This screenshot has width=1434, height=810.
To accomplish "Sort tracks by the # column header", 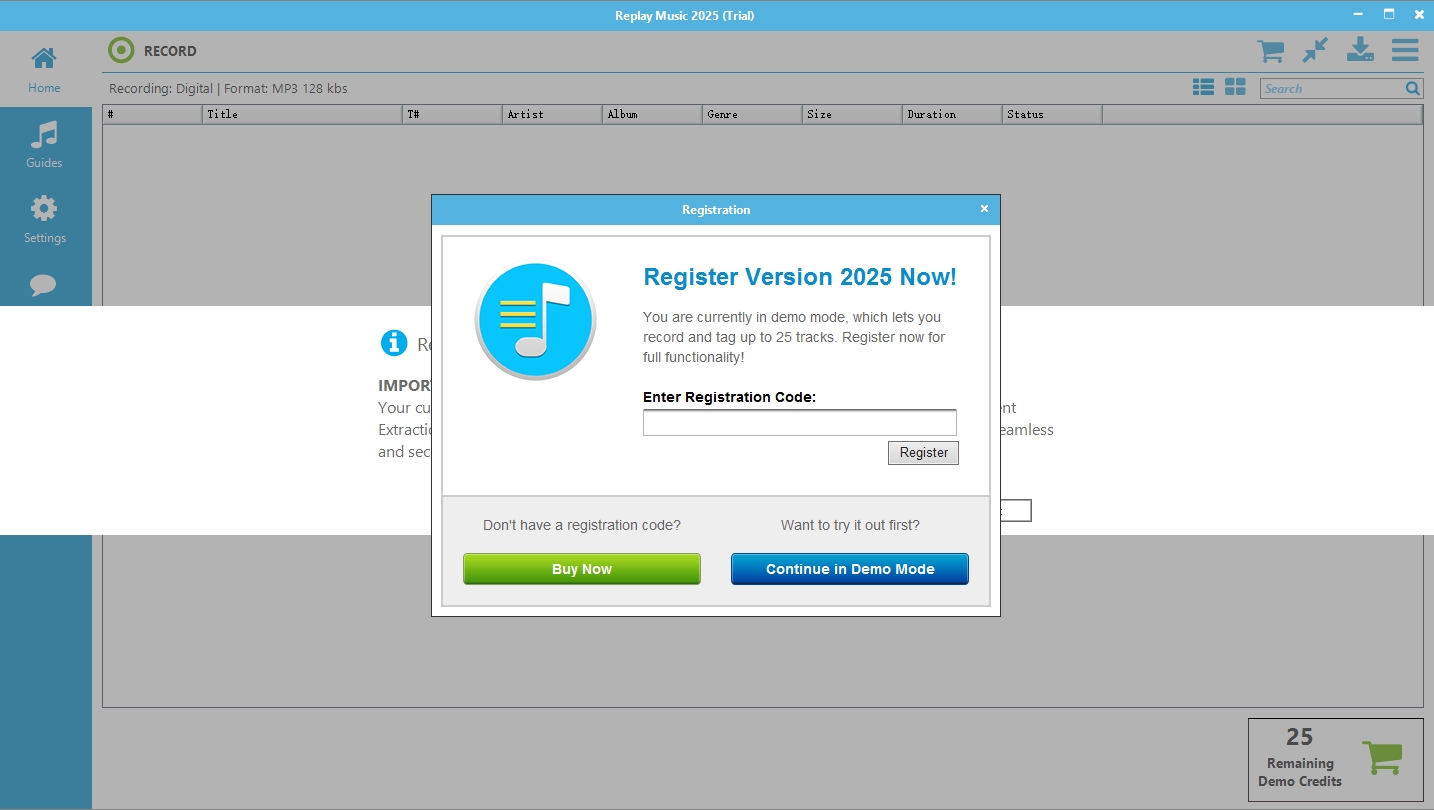I will click(x=152, y=114).
